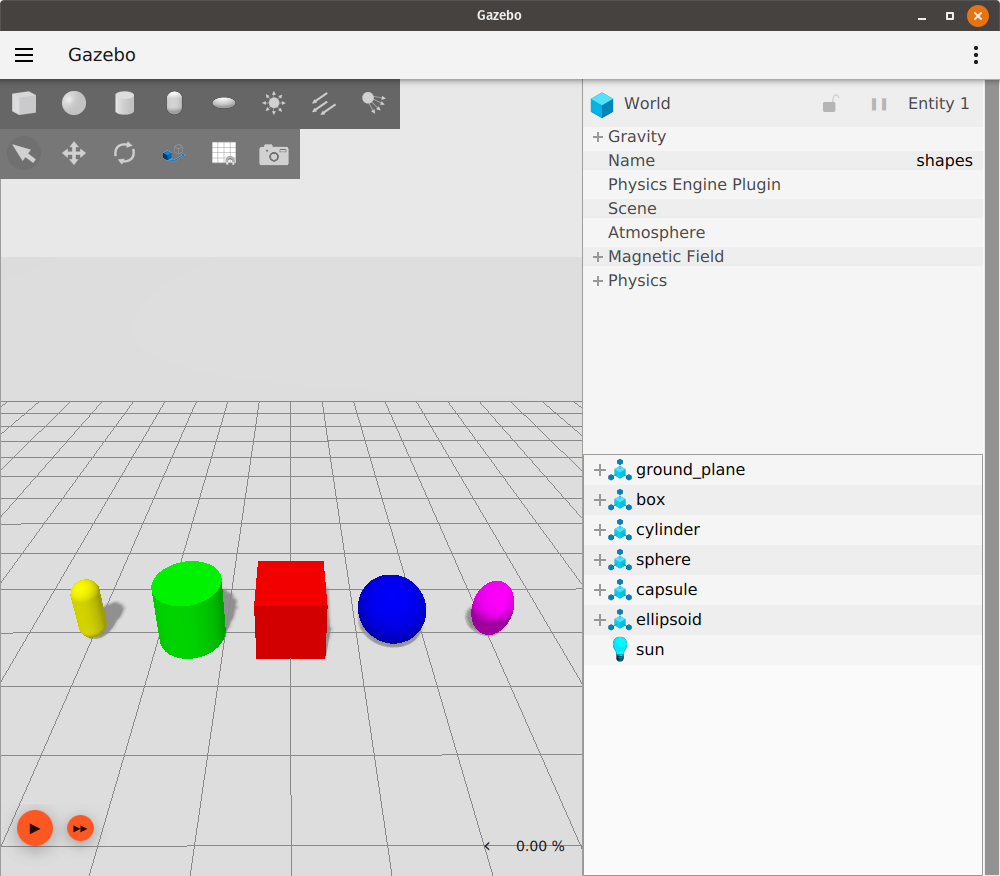The image size is (1000, 876).
Task: Start the simulation with play button
Action: tap(34, 828)
